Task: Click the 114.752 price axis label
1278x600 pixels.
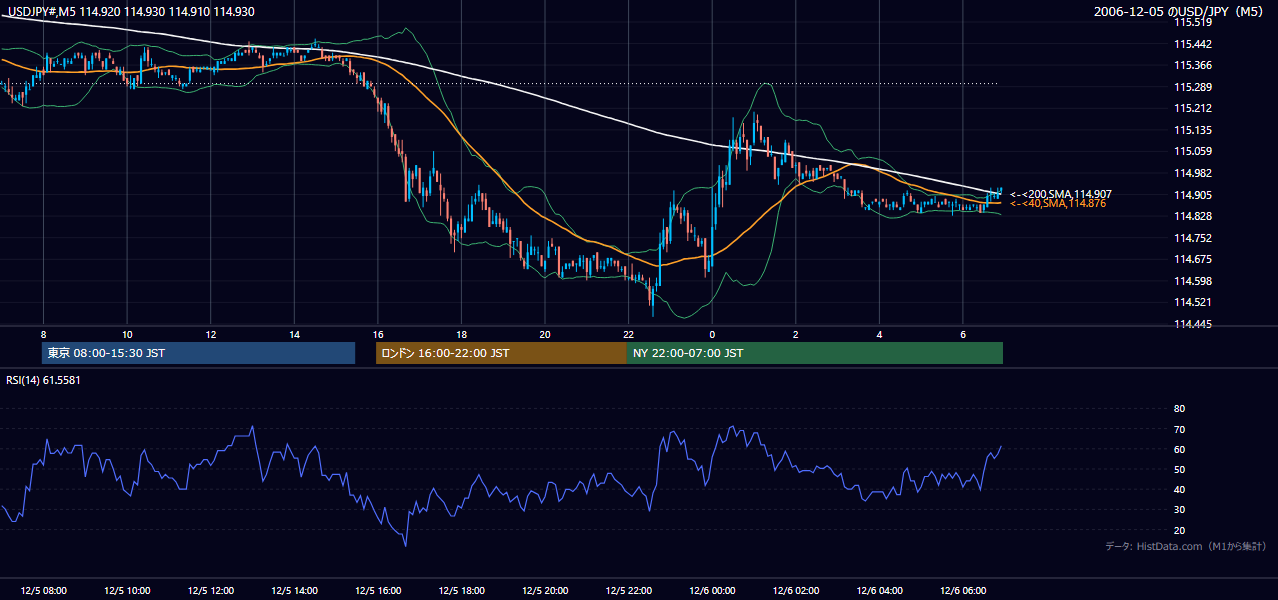Action: pyautogui.click(x=1193, y=238)
